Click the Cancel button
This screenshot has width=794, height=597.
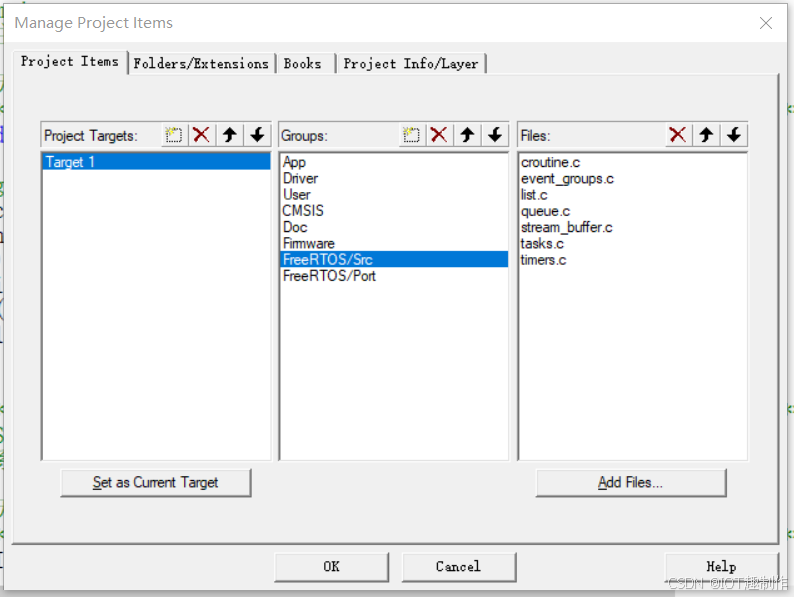point(459,567)
